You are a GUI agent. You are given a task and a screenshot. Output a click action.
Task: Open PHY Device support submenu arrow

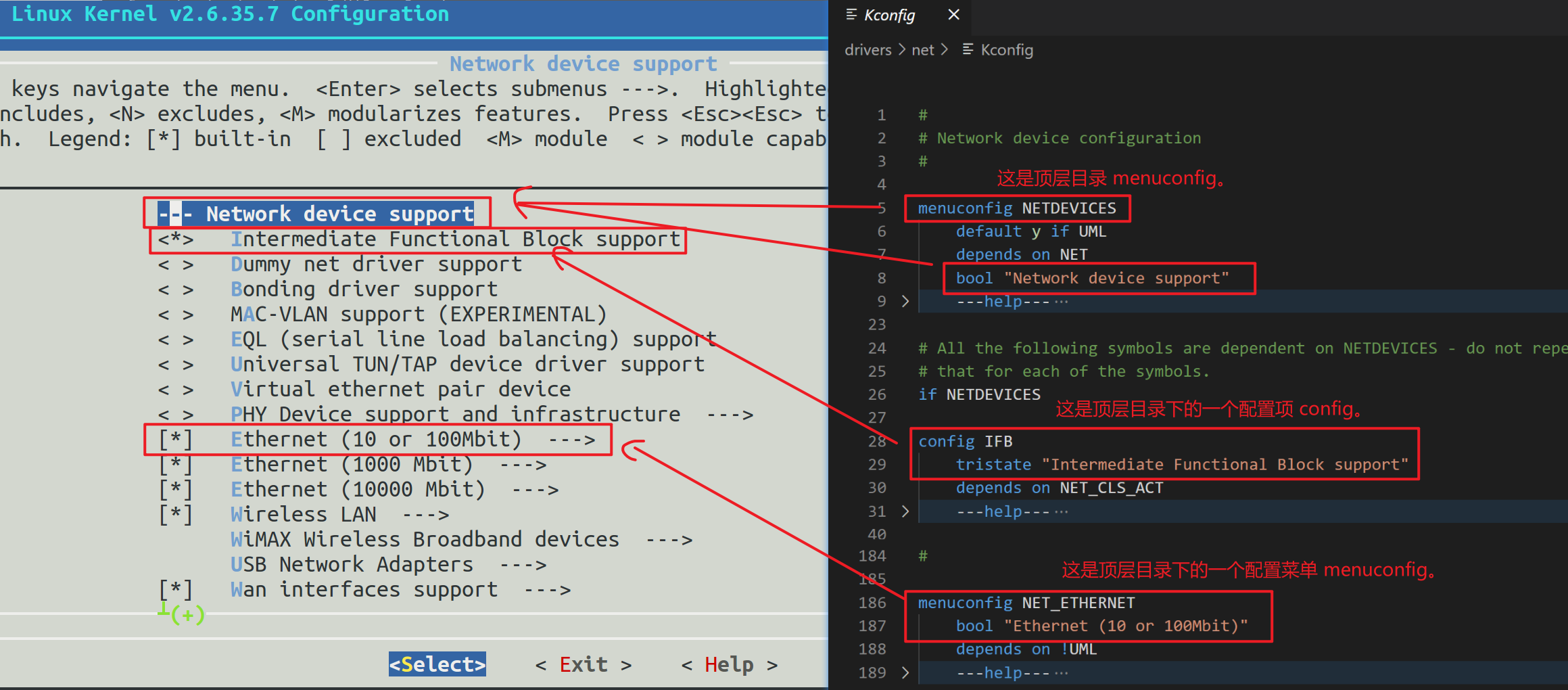tap(730, 415)
